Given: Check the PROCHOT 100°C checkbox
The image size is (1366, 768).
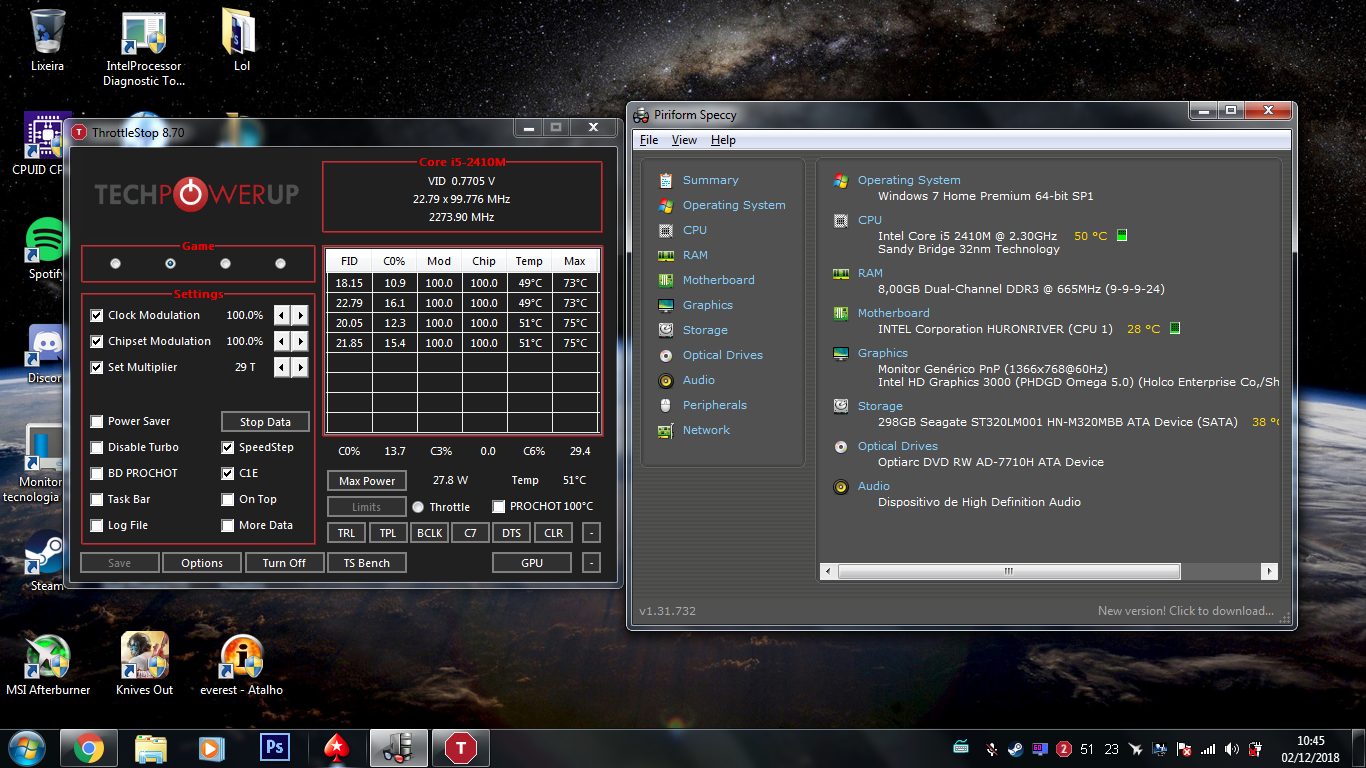Looking at the screenshot, I should click(499, 507).
